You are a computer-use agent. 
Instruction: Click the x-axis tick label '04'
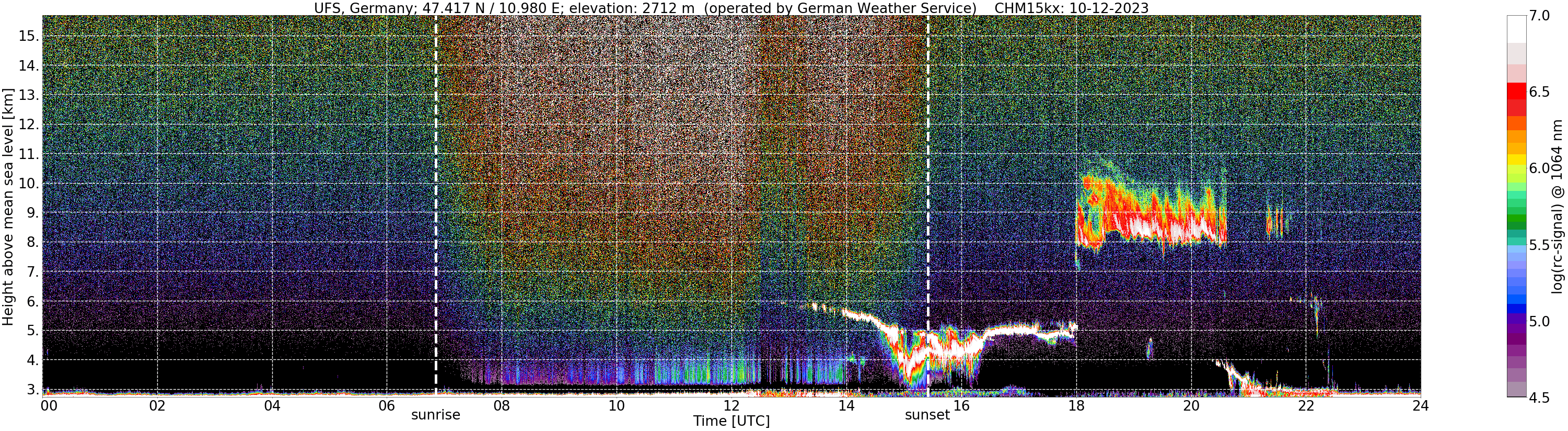tap(272, 405)
